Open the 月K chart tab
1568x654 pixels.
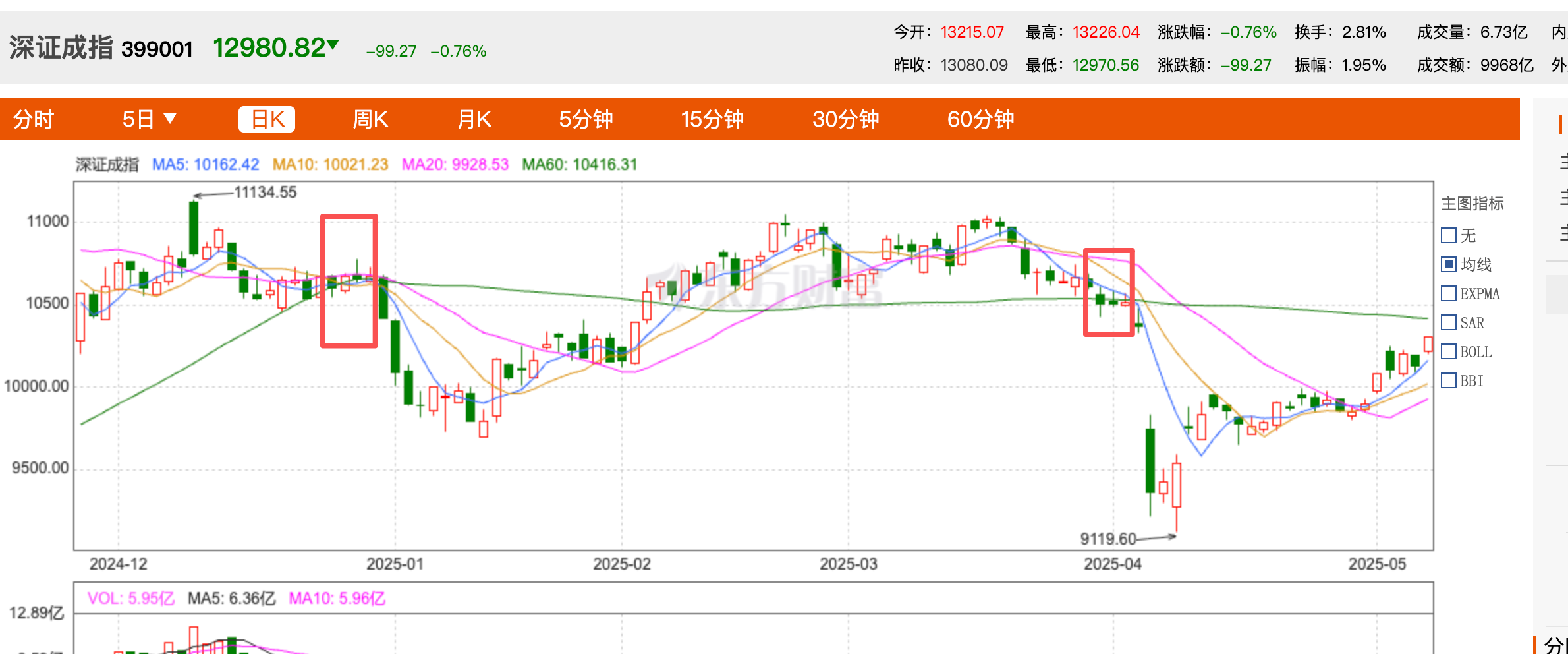(x=474, y=119)
